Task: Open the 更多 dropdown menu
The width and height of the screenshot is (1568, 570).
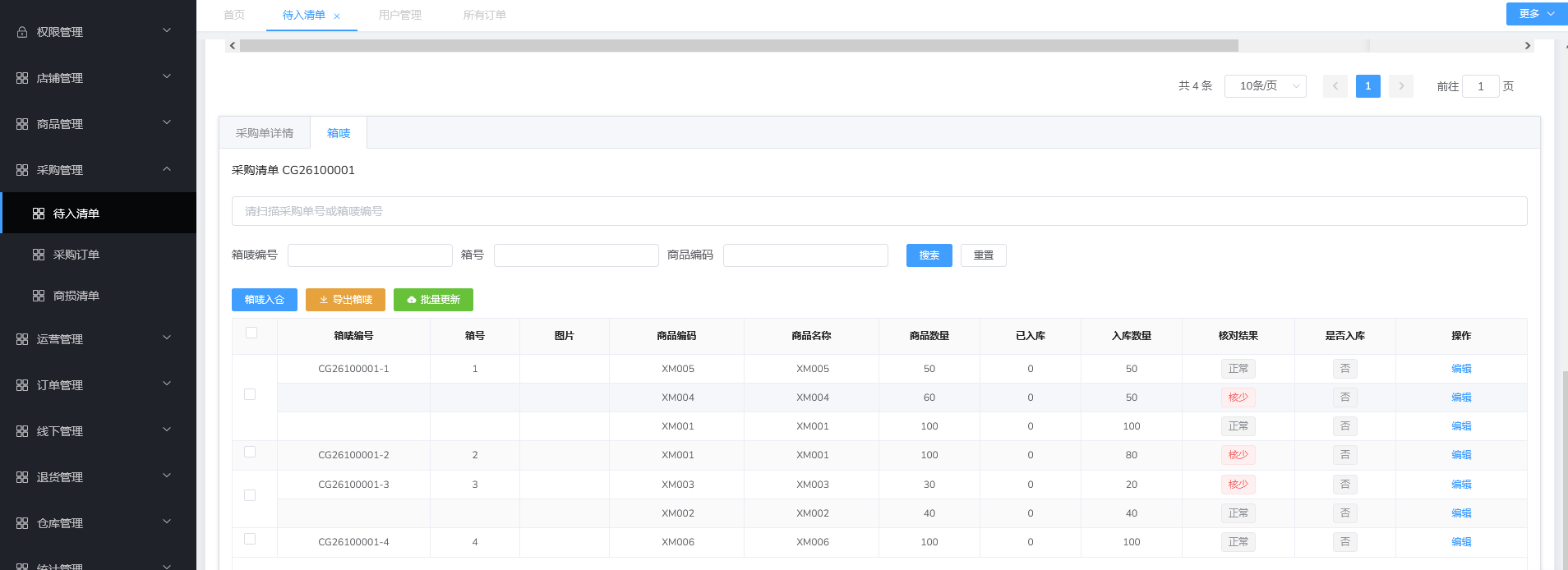Action: (1537, 14)
